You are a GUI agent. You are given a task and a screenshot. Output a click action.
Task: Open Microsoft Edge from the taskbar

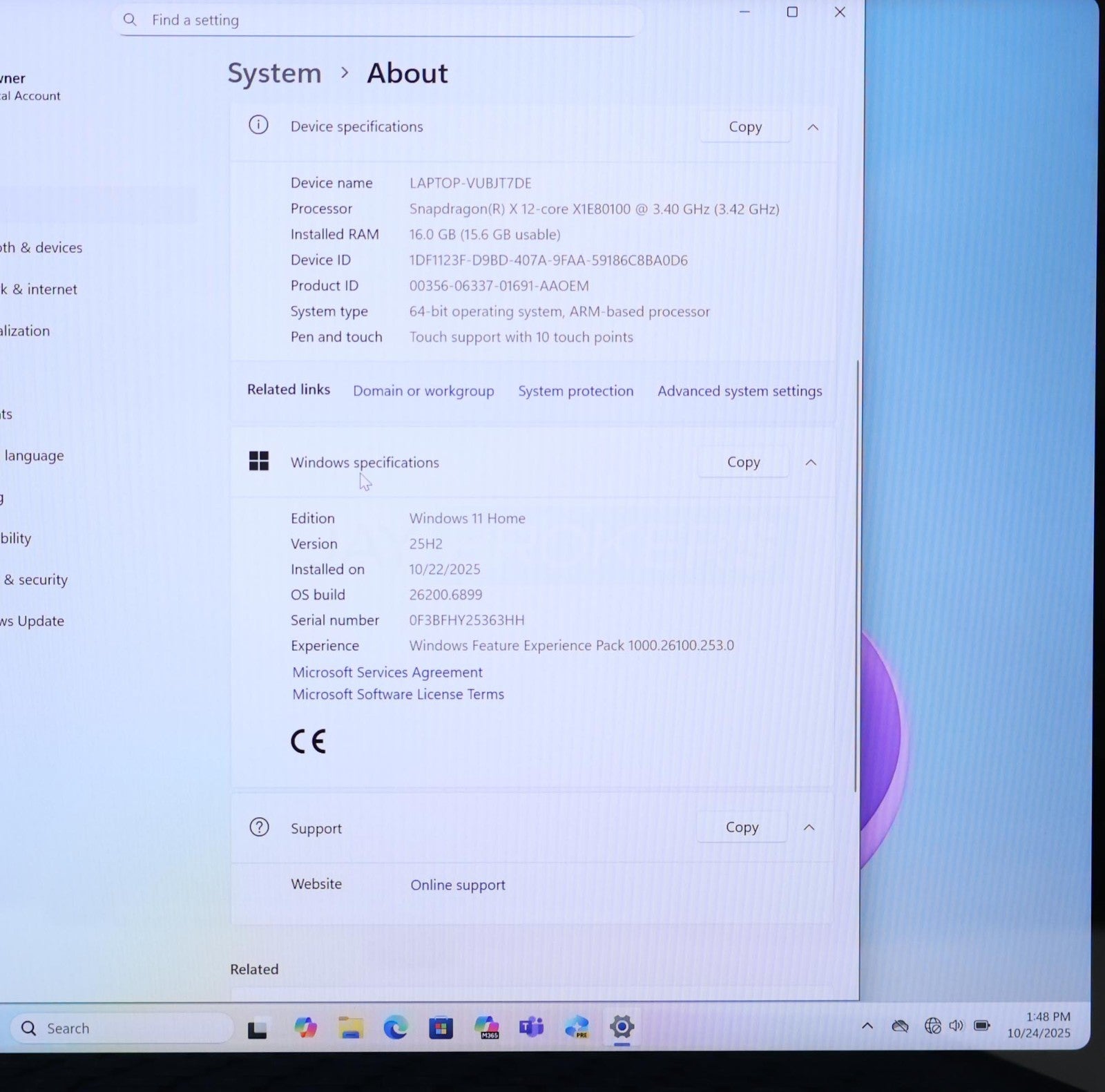pyautogui.click(x=395, y=1028)
